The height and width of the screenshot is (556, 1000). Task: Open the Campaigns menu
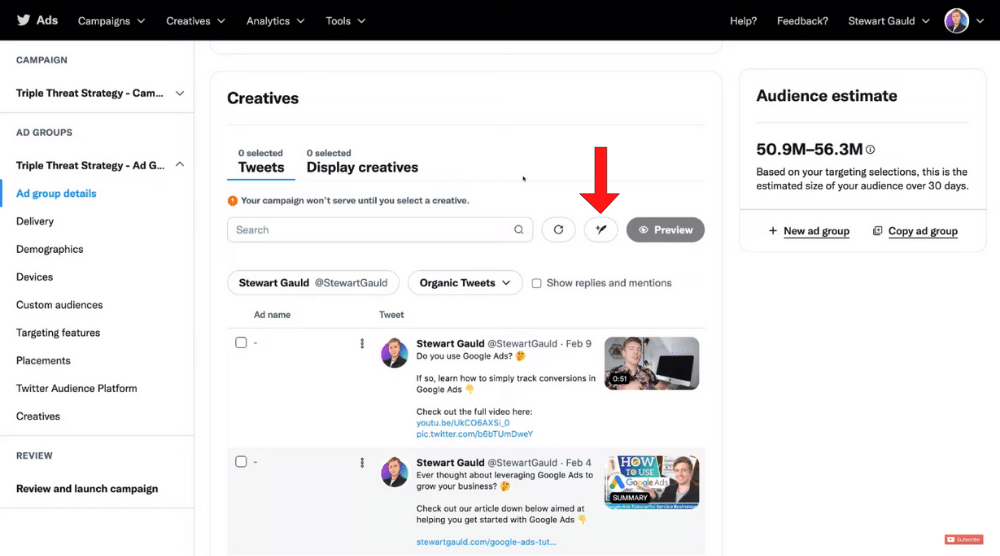(x=112, y=21)
